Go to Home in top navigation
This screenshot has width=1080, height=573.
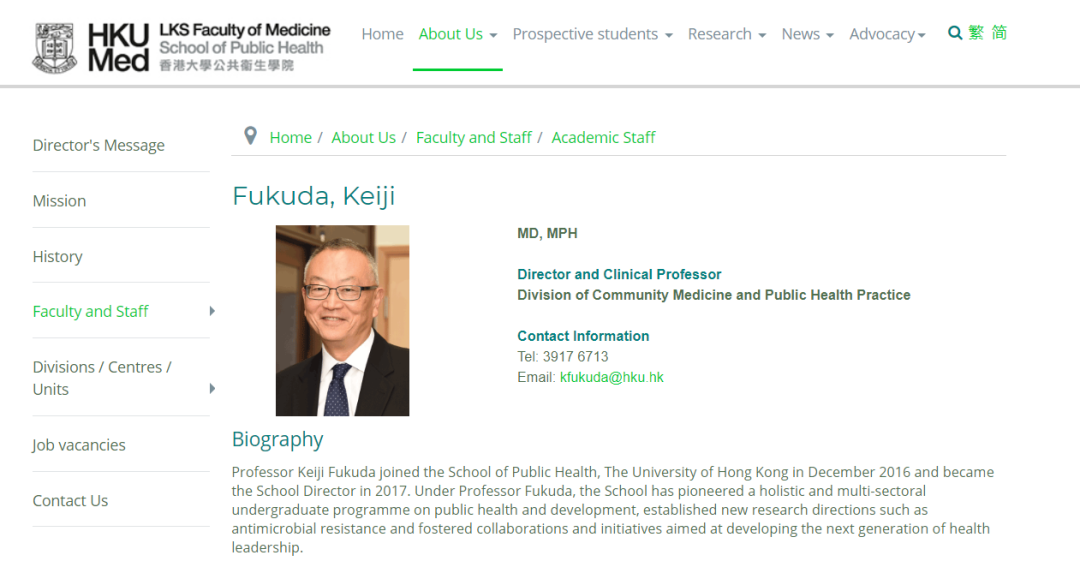pos(382,34)
